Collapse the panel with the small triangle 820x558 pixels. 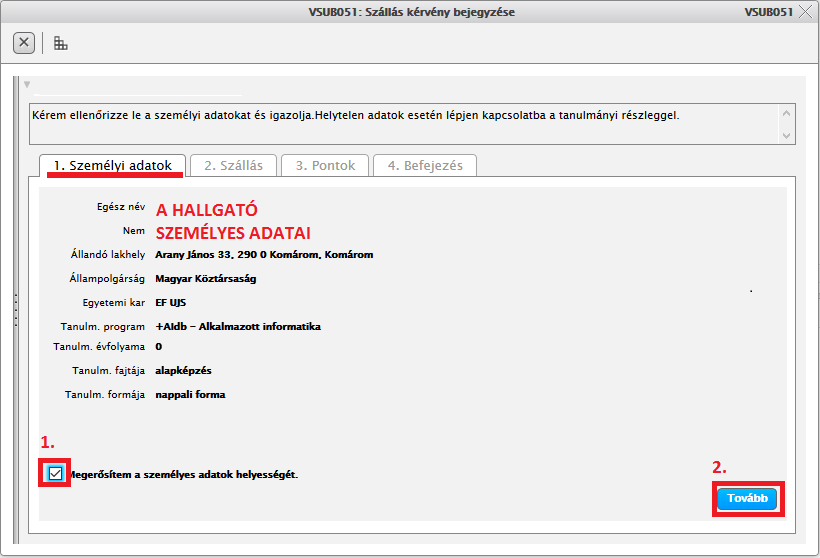pos(27,84)
